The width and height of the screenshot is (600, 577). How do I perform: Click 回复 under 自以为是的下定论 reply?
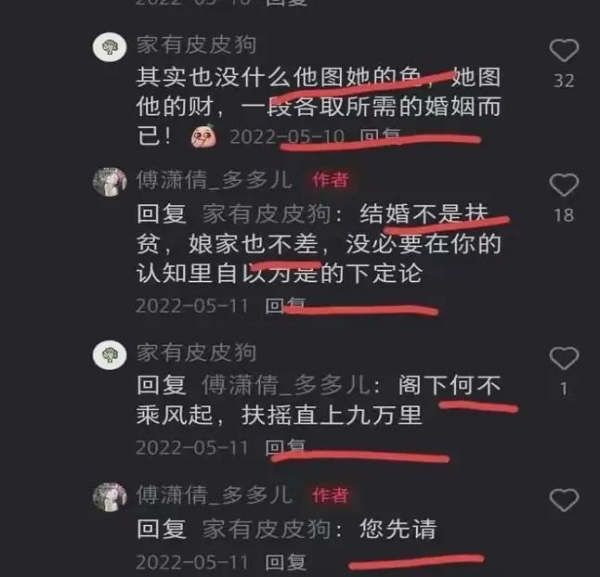286,305
